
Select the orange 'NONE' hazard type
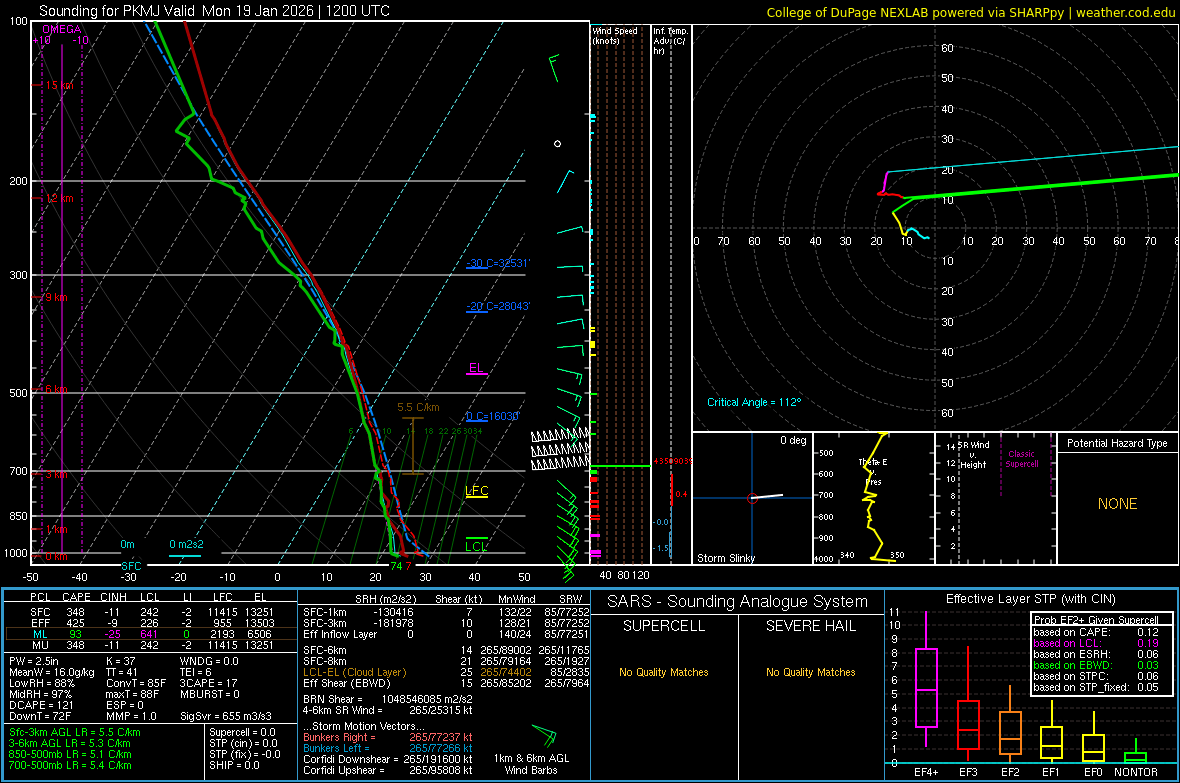click(x=1117, y=504)
